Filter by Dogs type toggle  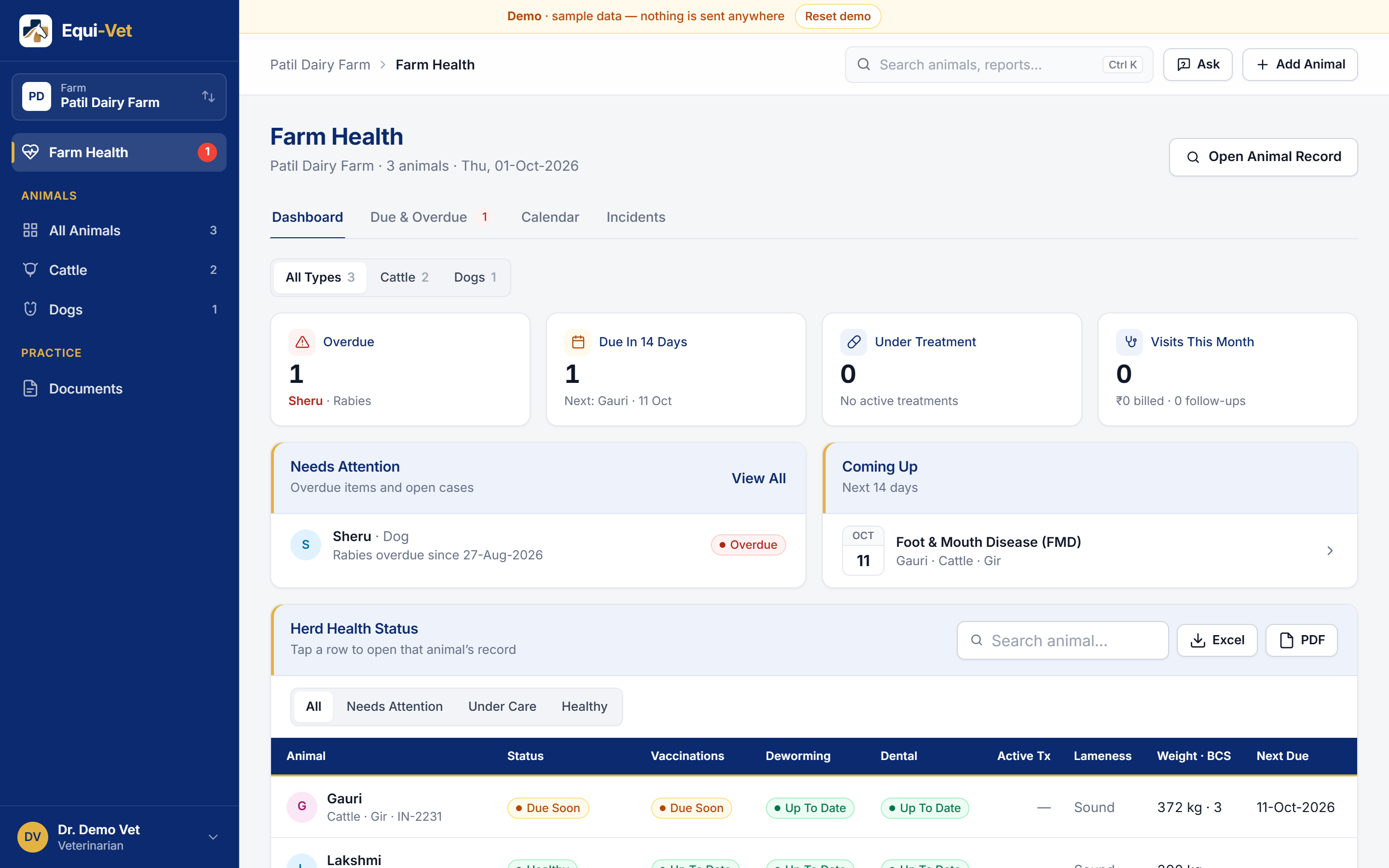pos(475,277)
